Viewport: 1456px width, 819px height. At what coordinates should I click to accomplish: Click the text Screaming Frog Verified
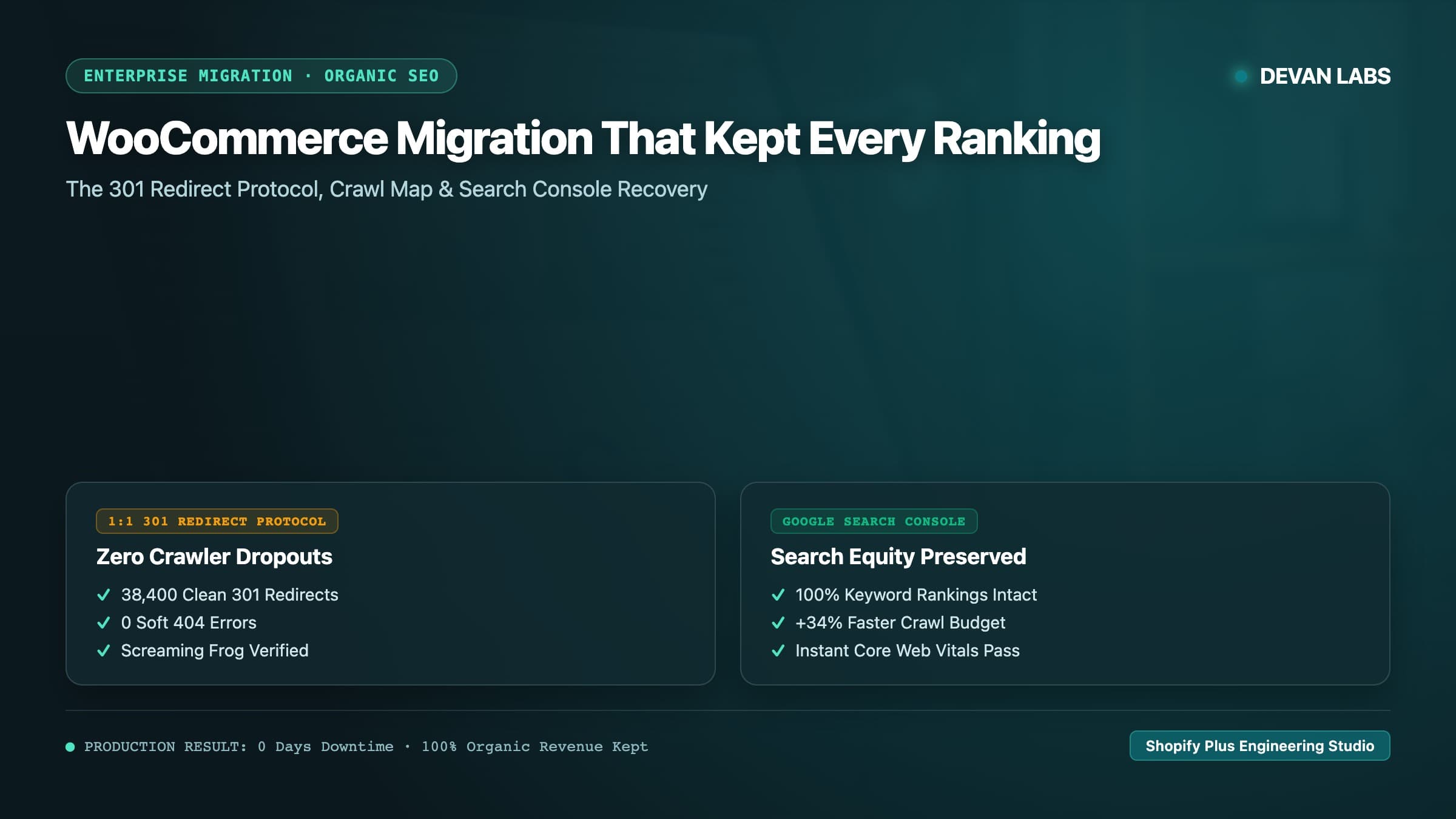(x=215, y=650)
